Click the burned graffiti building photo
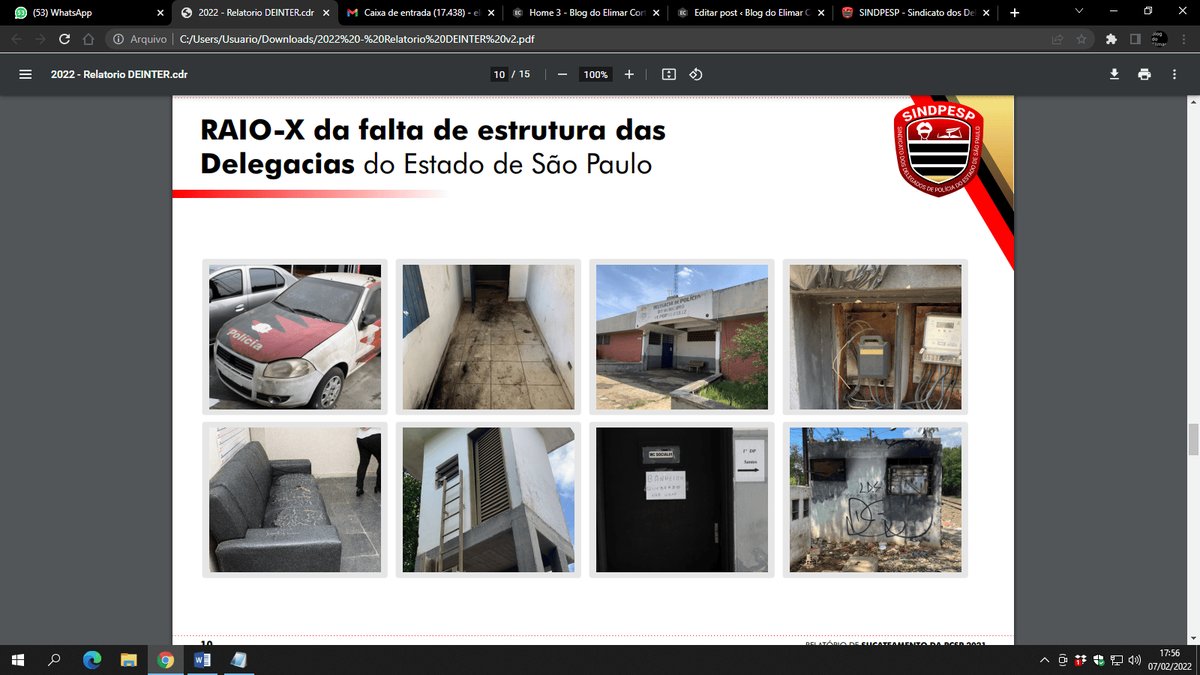1200x675 pixels. click(x=875, y=500)
